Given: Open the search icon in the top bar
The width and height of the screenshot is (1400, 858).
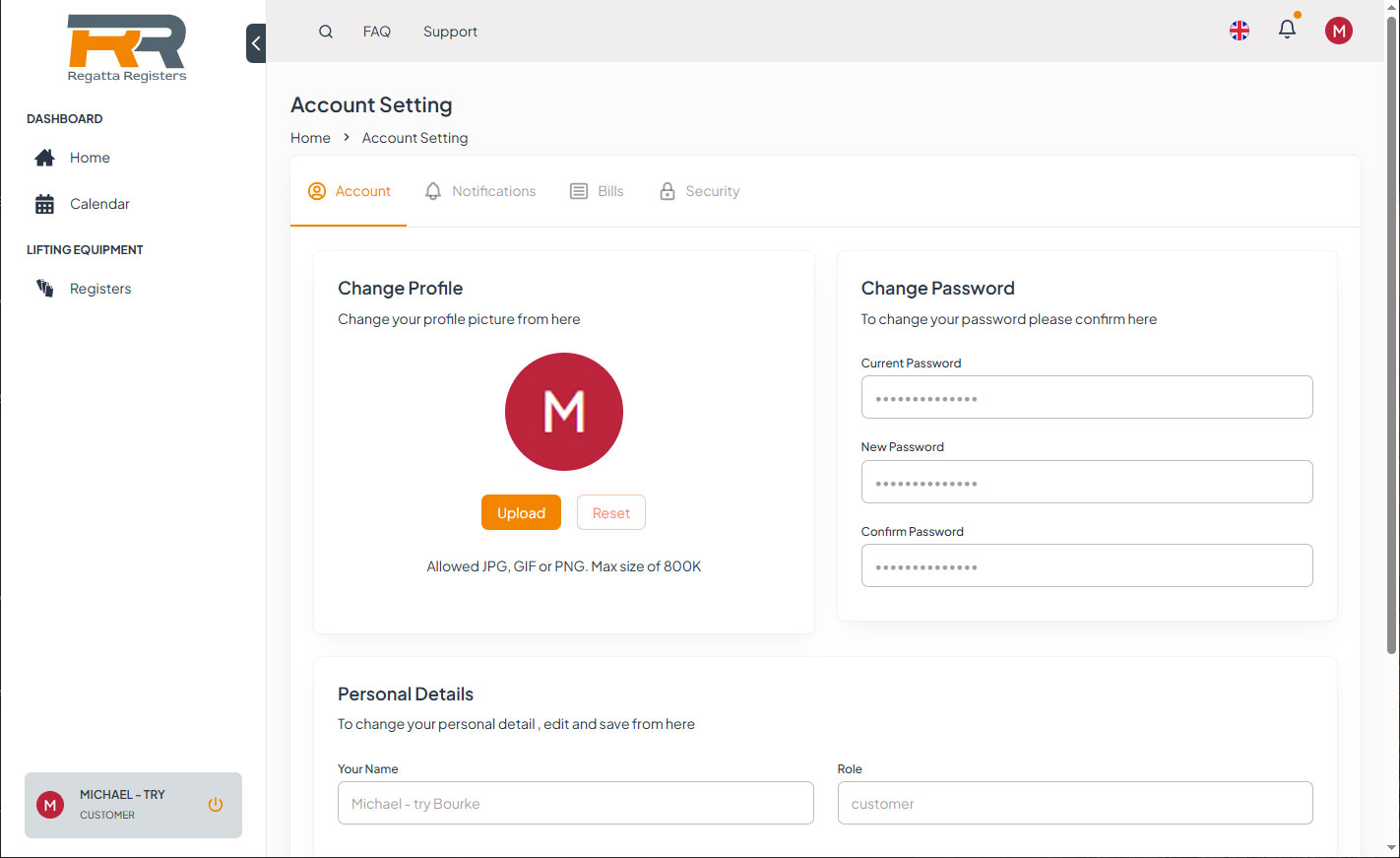Looking at the screenshot, I should (x=325, y=31).
